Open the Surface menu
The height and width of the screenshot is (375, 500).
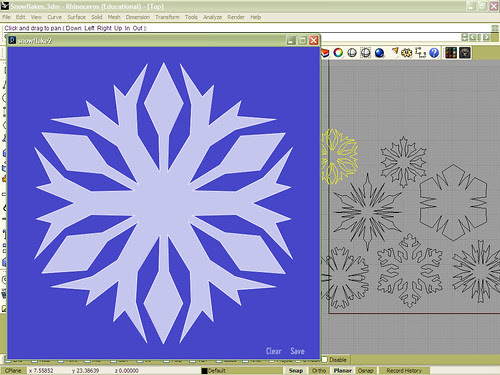tap(76, 17)
